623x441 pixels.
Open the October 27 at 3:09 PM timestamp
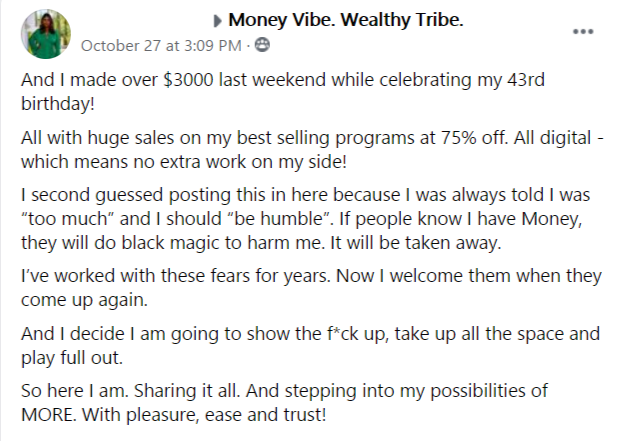point(161,45)
